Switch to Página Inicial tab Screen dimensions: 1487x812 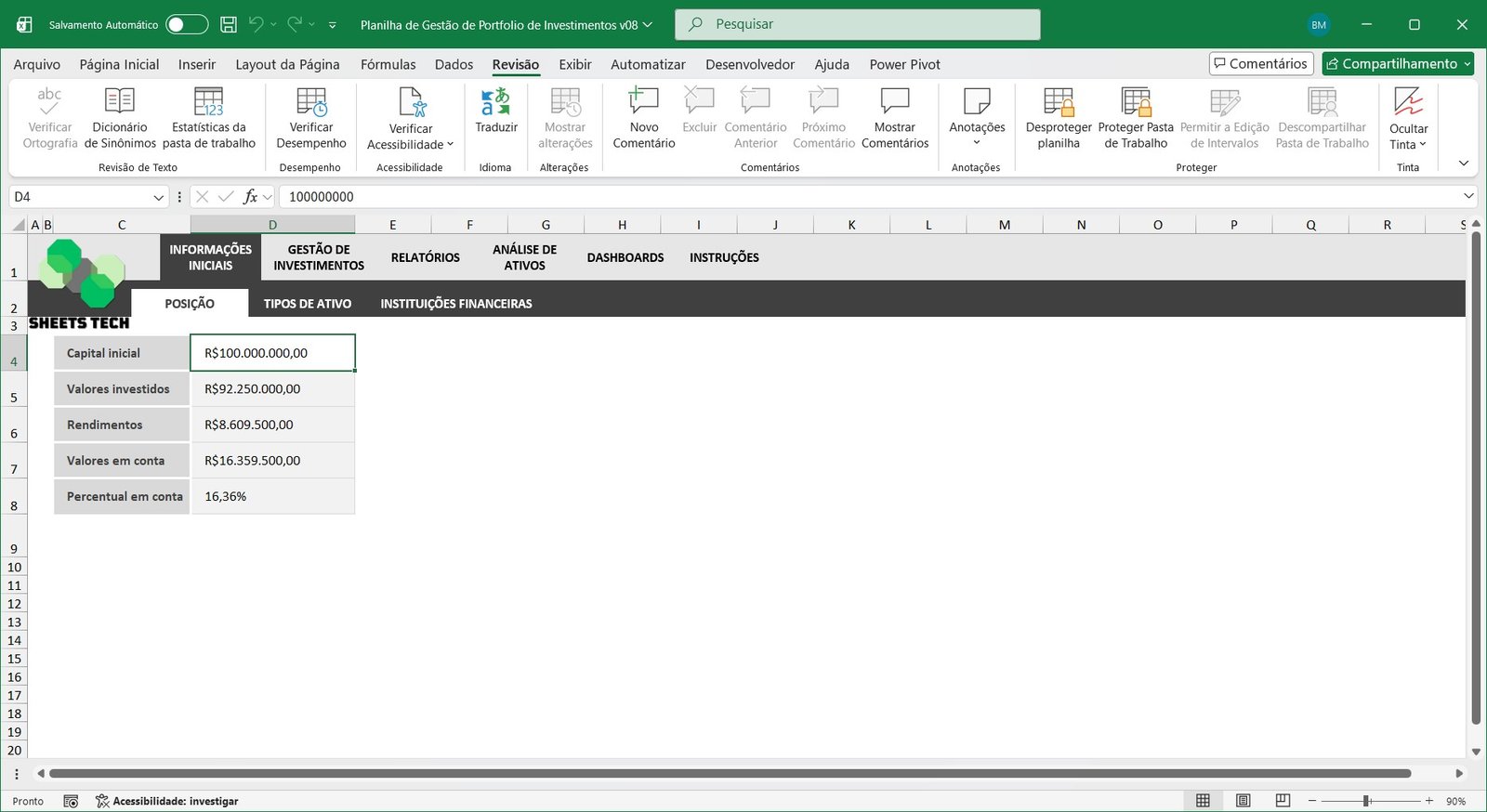pyautogui.click(x=119, y=64)
